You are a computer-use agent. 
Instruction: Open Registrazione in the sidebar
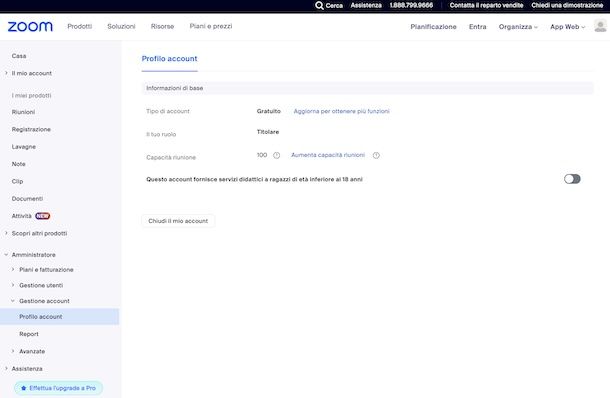coord(31,129)
